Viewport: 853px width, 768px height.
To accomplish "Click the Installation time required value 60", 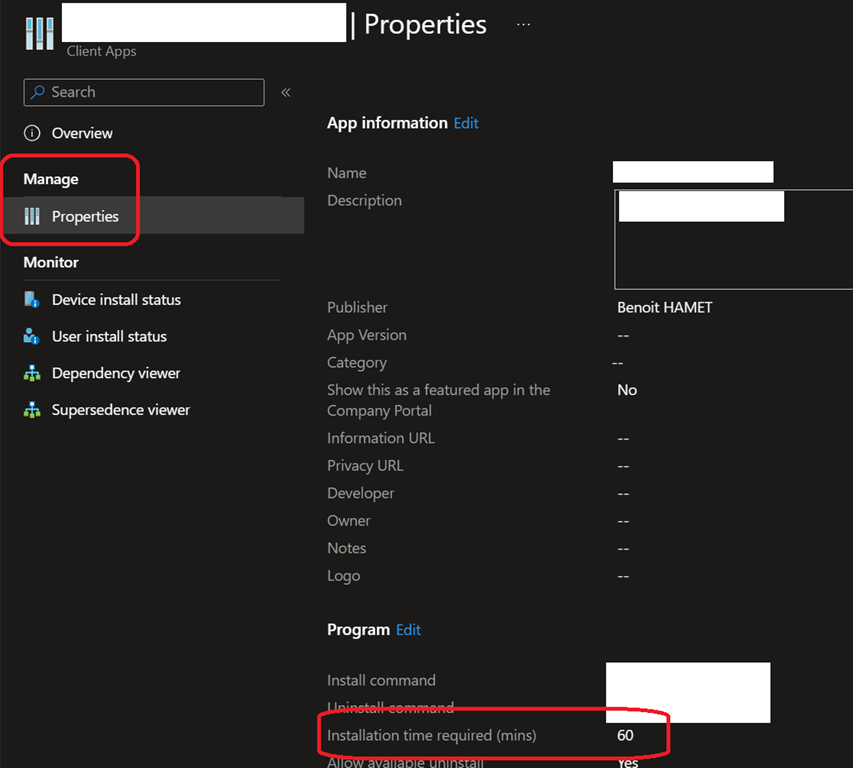I will pos(625,735).
